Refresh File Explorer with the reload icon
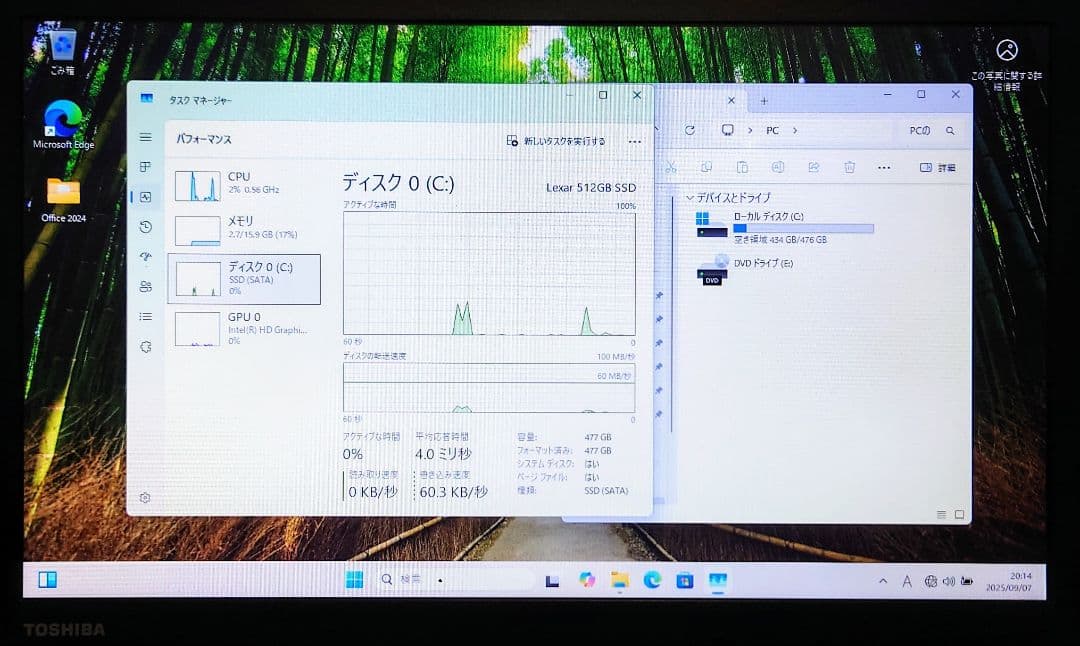 coord(689,130)
